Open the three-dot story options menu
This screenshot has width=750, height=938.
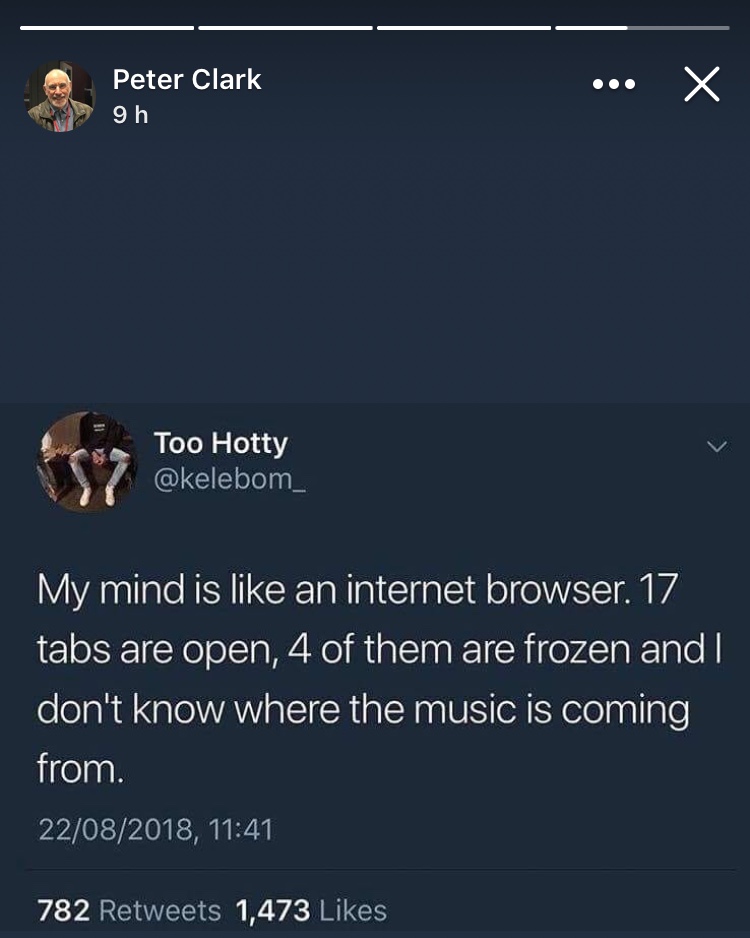click(614, 84)
